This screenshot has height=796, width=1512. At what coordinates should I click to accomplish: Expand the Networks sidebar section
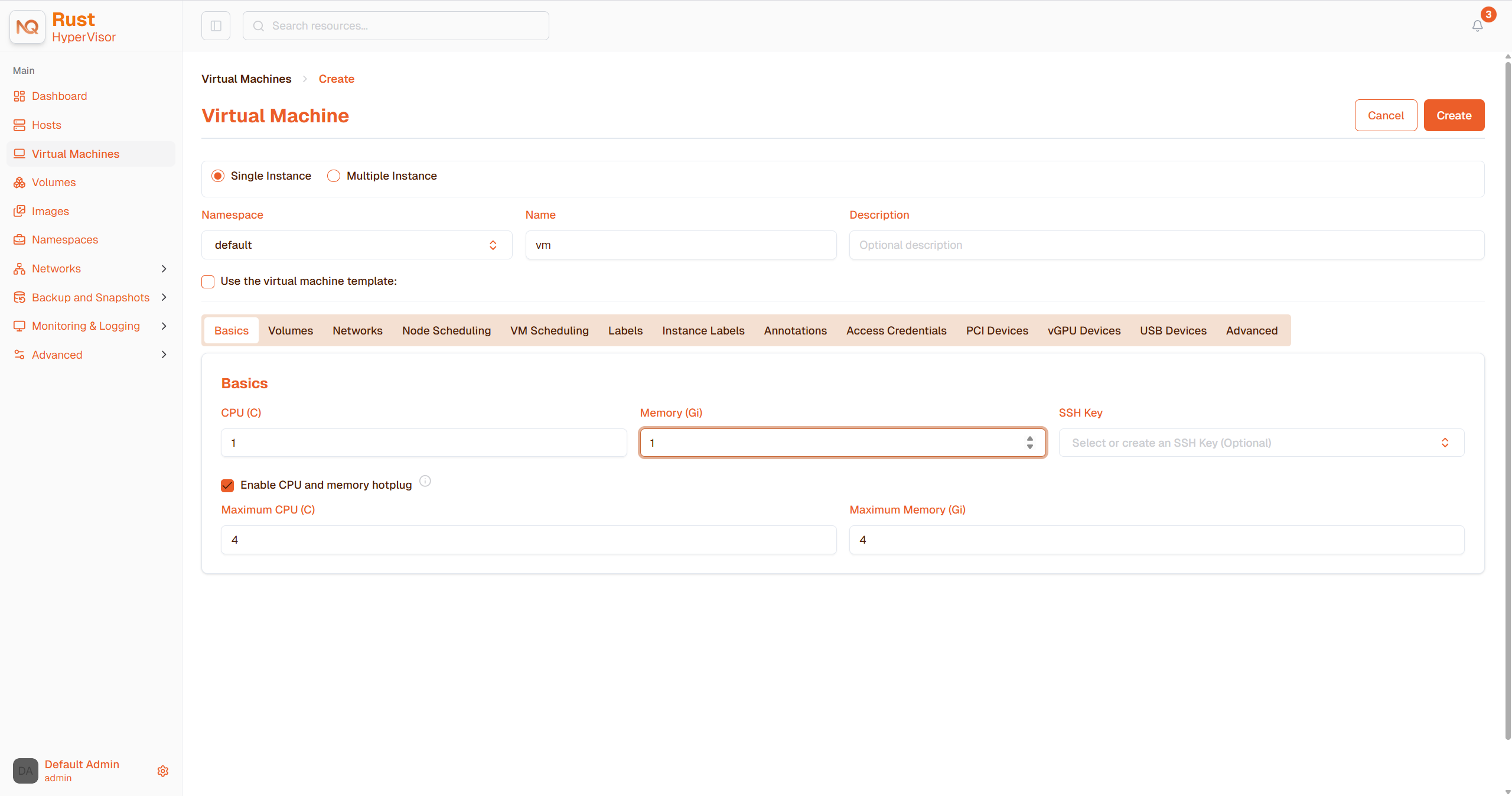[164, 269]
